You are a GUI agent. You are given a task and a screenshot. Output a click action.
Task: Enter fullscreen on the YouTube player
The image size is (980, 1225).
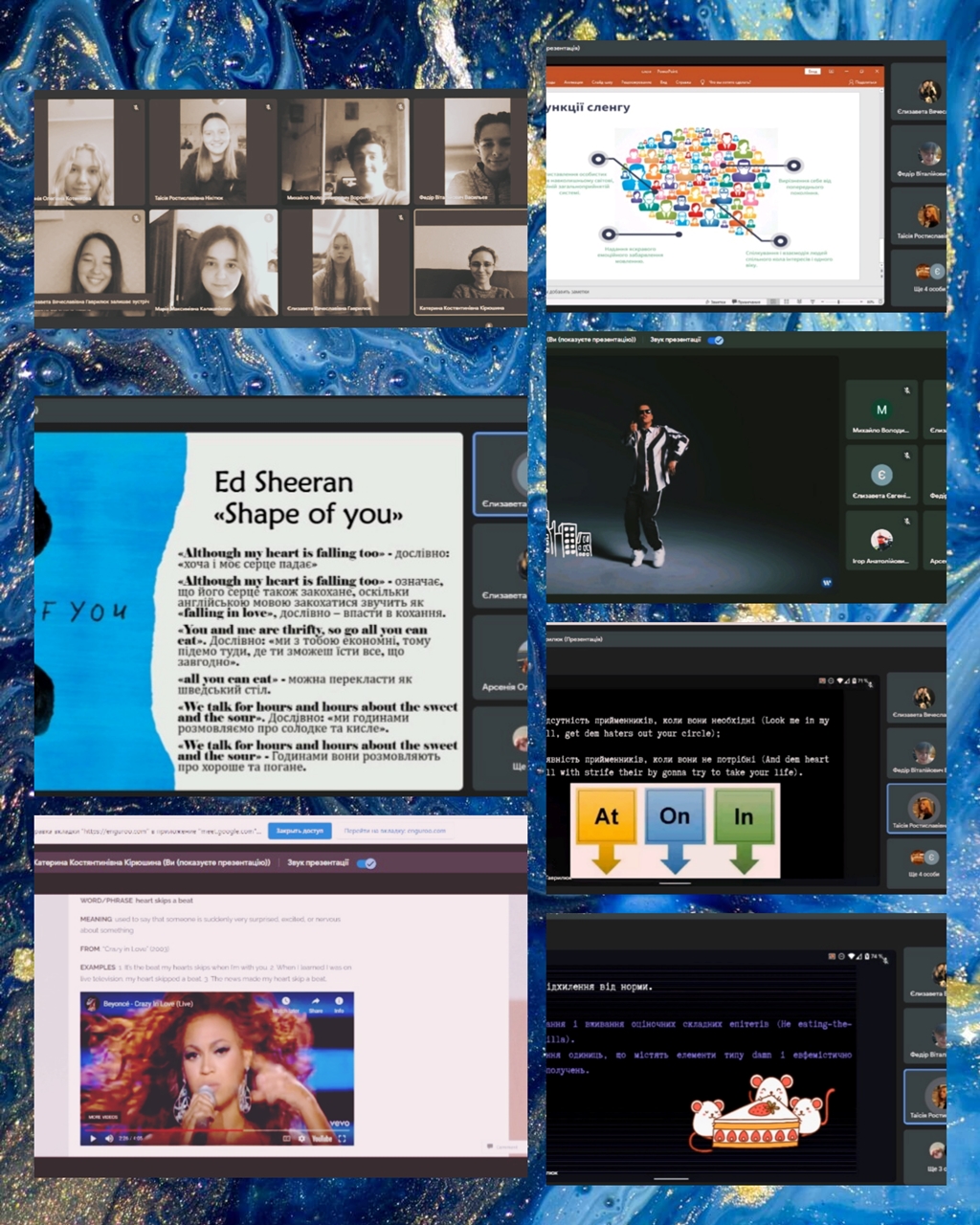343,1138
